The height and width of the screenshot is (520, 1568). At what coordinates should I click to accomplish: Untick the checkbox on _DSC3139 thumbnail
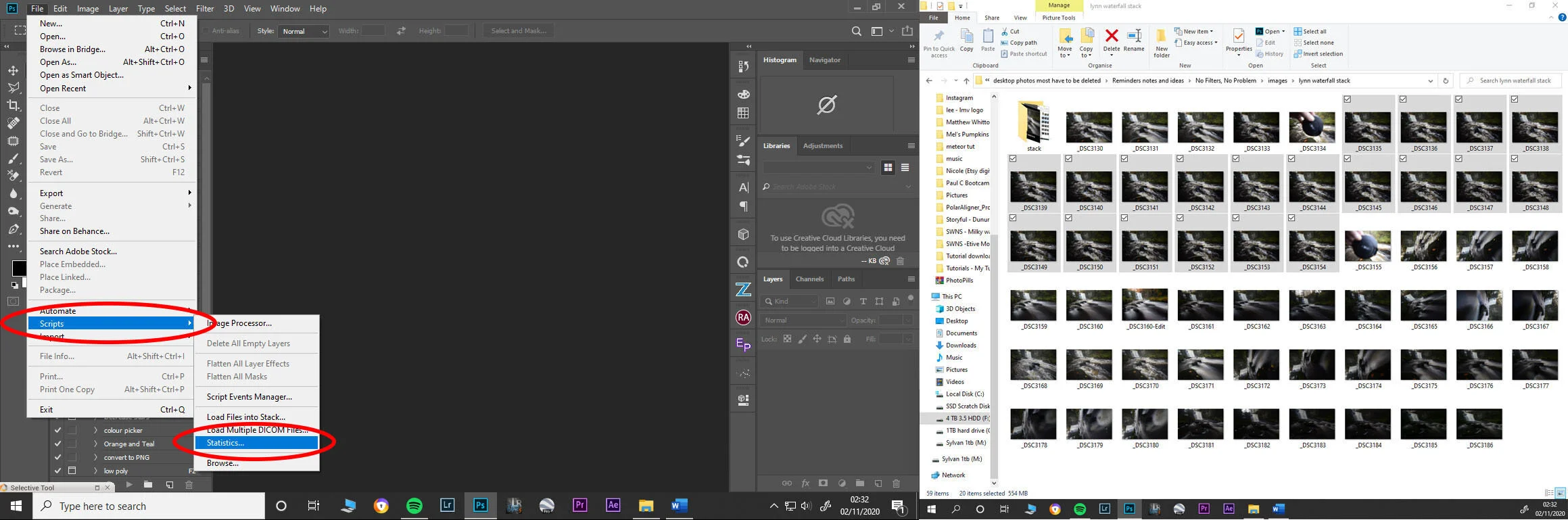pos(1013,159)
